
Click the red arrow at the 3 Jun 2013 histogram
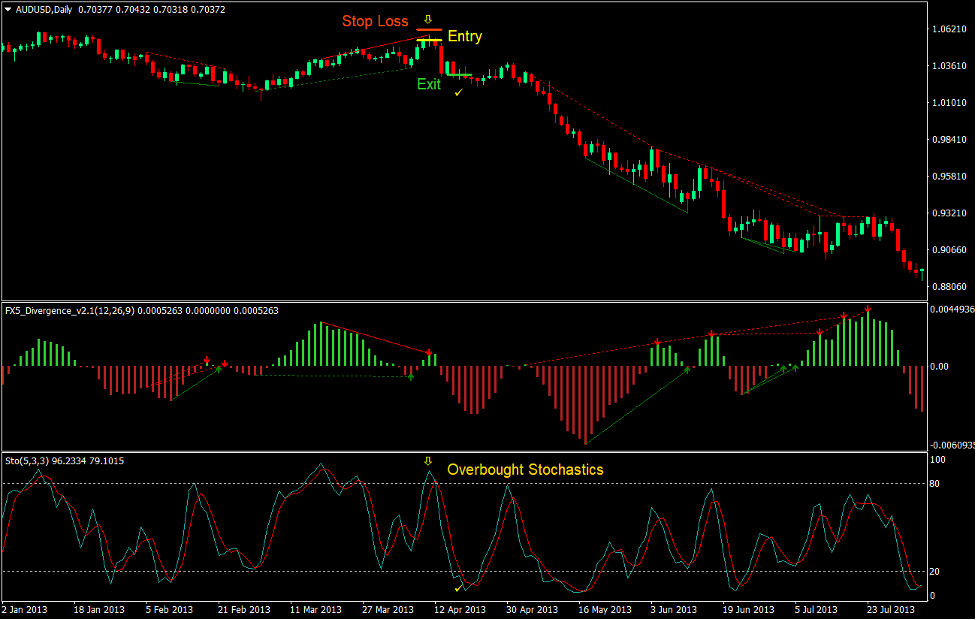tap(657, 342)
